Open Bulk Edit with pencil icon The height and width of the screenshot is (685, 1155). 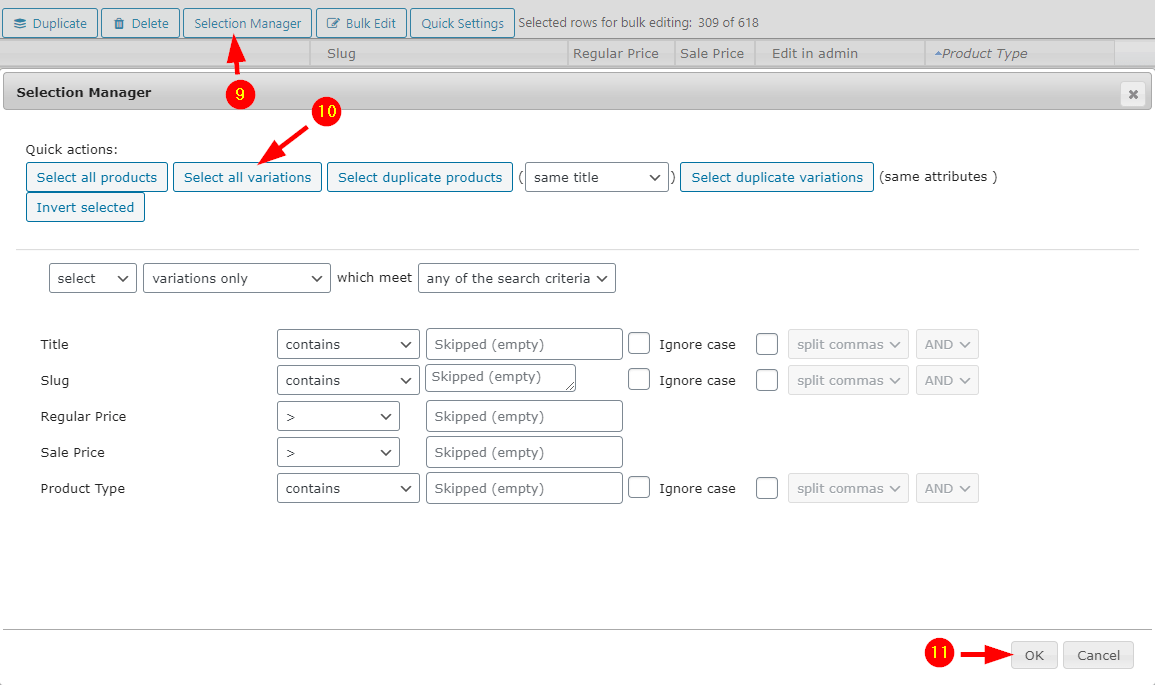[x=361, y=23]
